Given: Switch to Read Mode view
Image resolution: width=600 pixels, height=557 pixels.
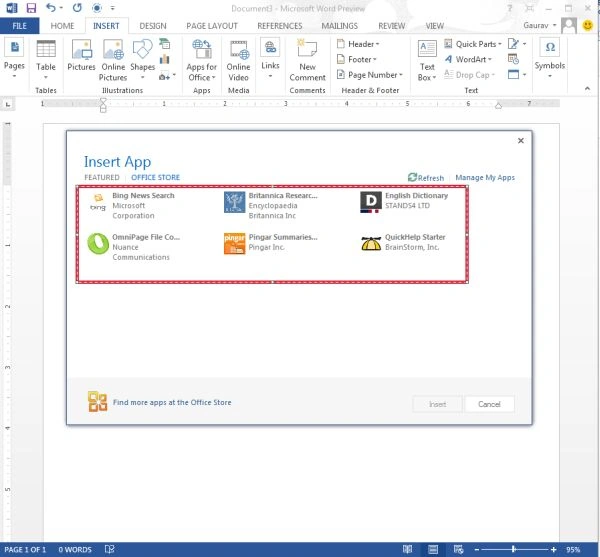Looking at the screenshot, I should (408, 549).
